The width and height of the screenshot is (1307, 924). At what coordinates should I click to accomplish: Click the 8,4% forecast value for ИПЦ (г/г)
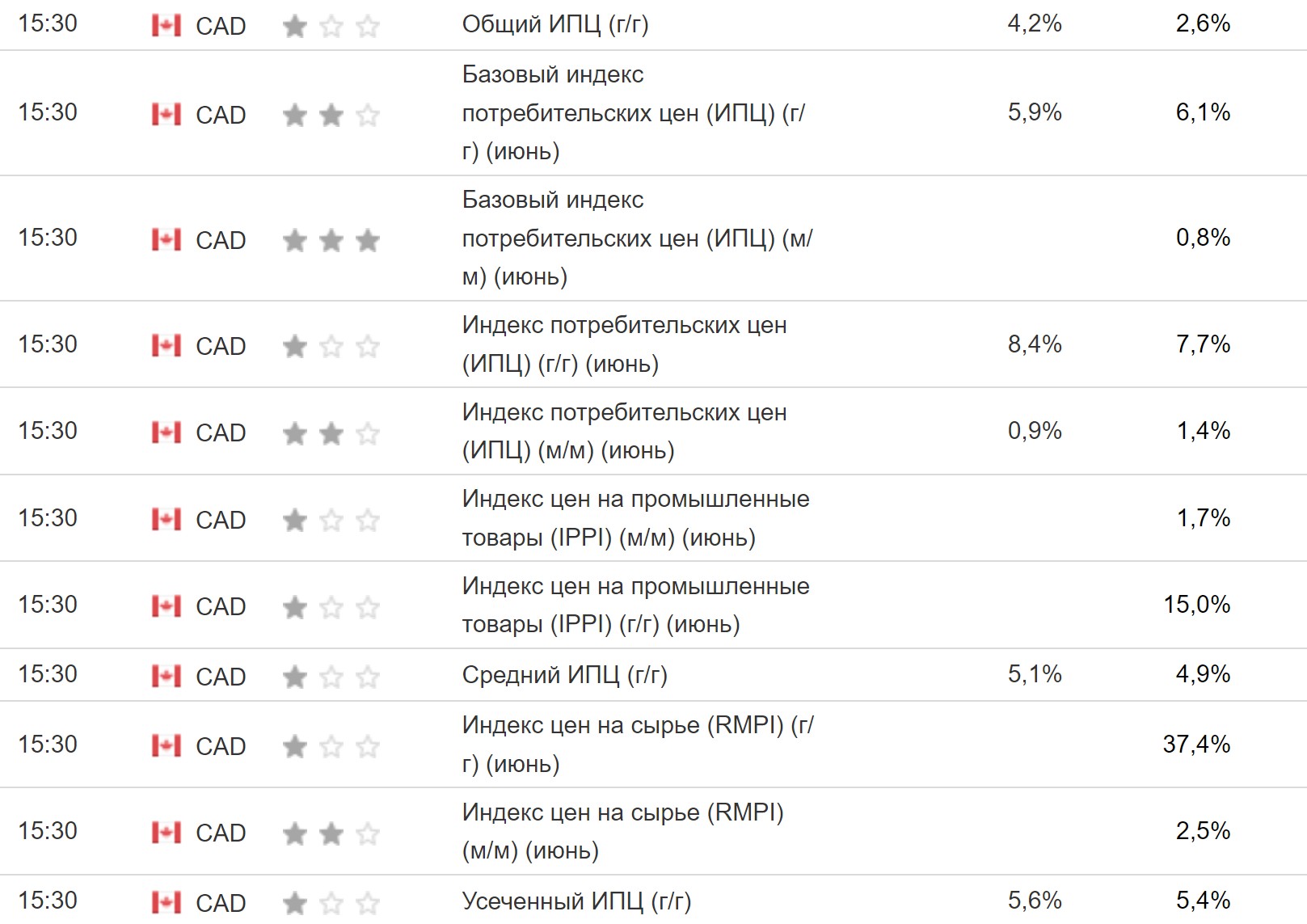[x=1034, y=344]
